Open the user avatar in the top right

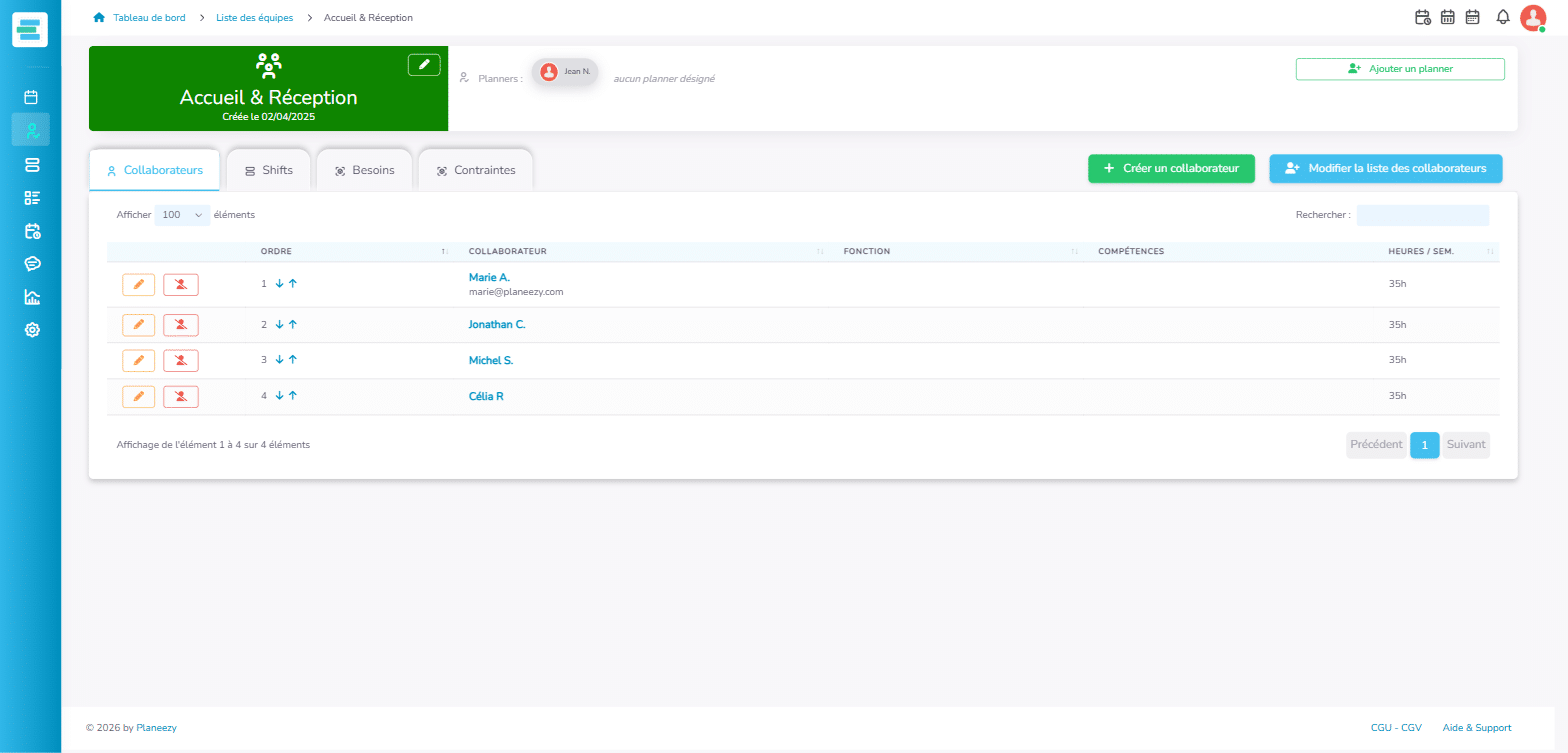[x=1533, y=18]
